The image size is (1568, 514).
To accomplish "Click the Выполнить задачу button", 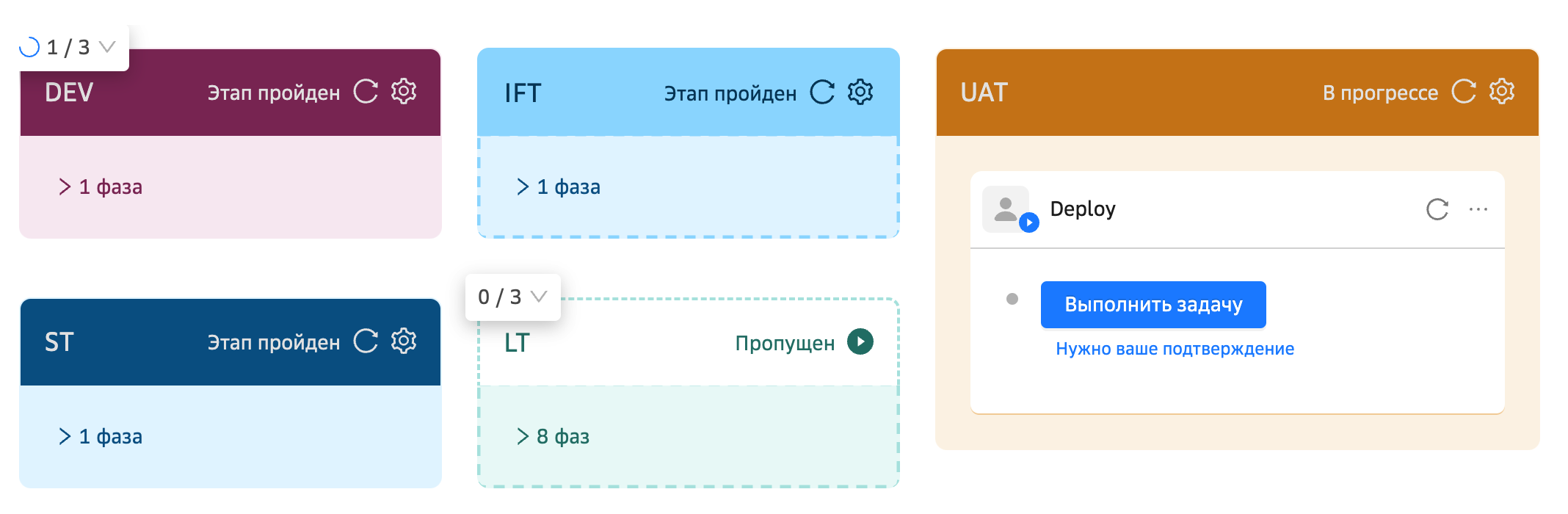I will tap(1153, 305).
